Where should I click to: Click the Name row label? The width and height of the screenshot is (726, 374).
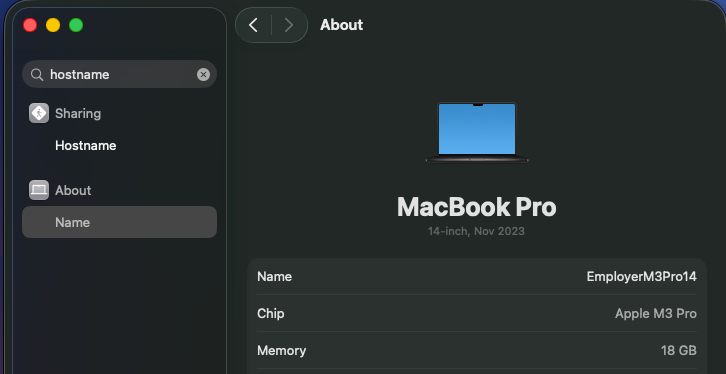275,277
